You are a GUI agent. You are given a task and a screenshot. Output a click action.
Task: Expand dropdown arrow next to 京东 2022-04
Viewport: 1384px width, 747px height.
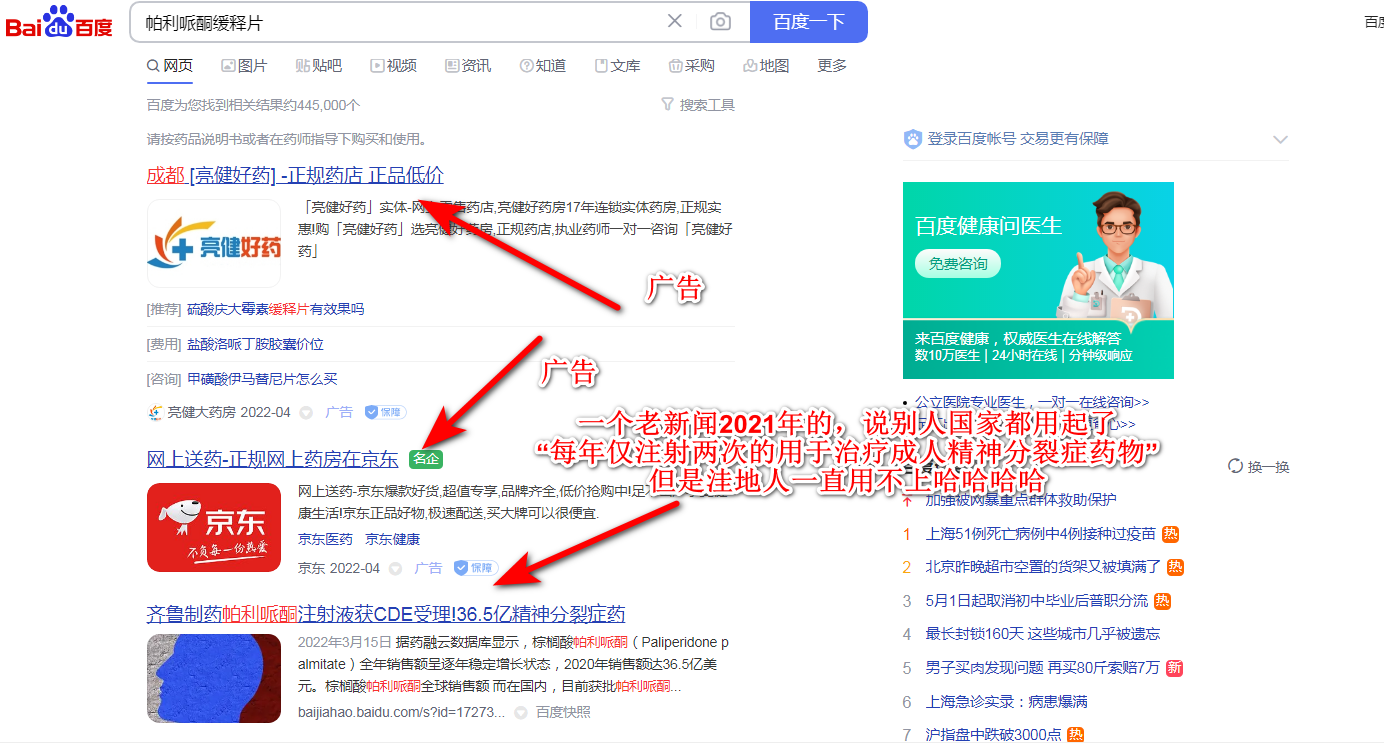[395, 568]
